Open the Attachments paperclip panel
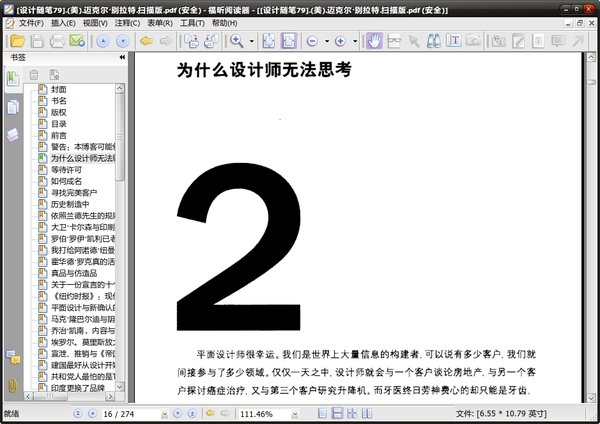This screenshot has width=600, height=424. coord(13,384)
